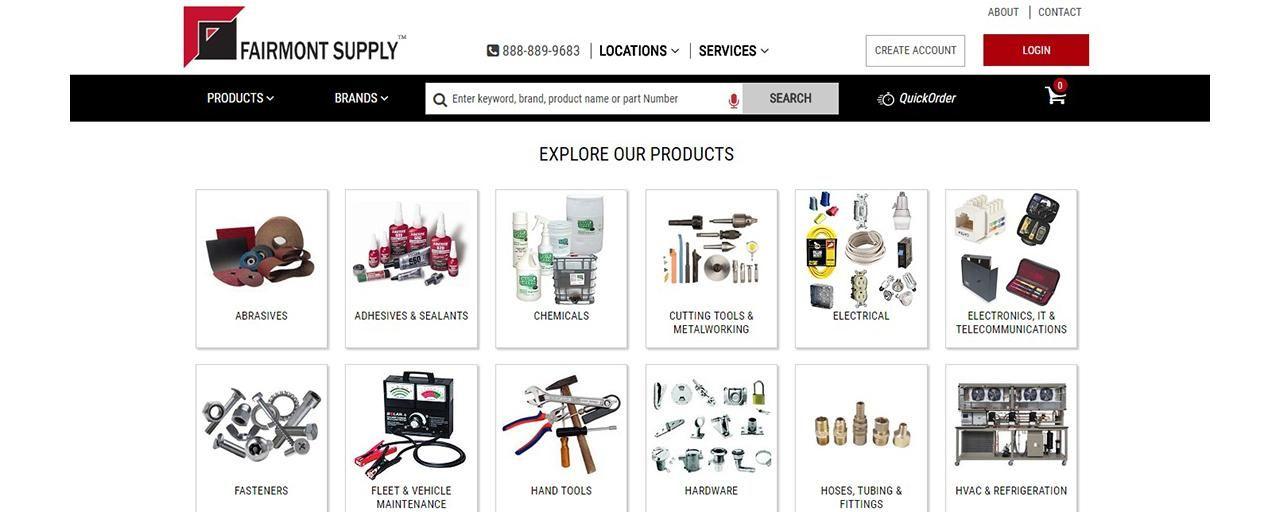Expand the Products dropdown menu
The height and width of the screenshot is (512, 1280).
[240, 98]
